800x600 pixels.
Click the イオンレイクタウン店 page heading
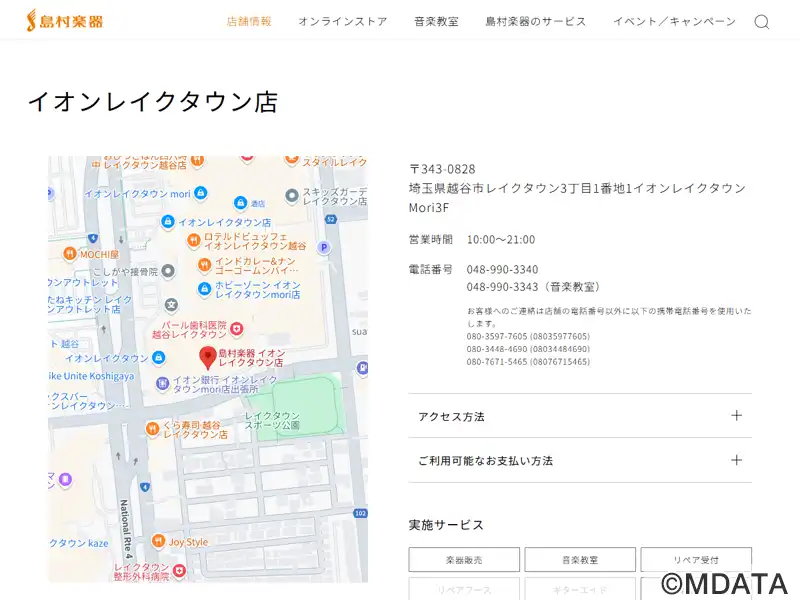tap(153, 102)
